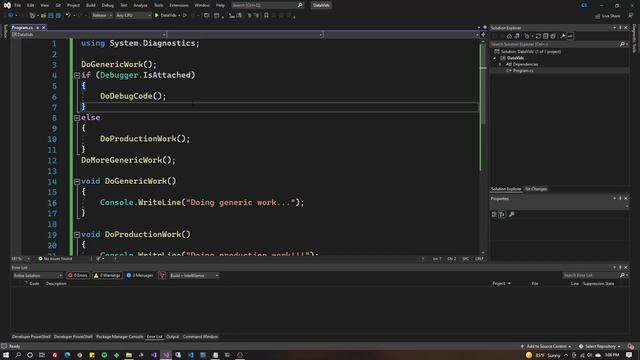Click Solution Explorer Refresh icon
The width and height of the screenshot is (640, 360).
tap(538, 36)
